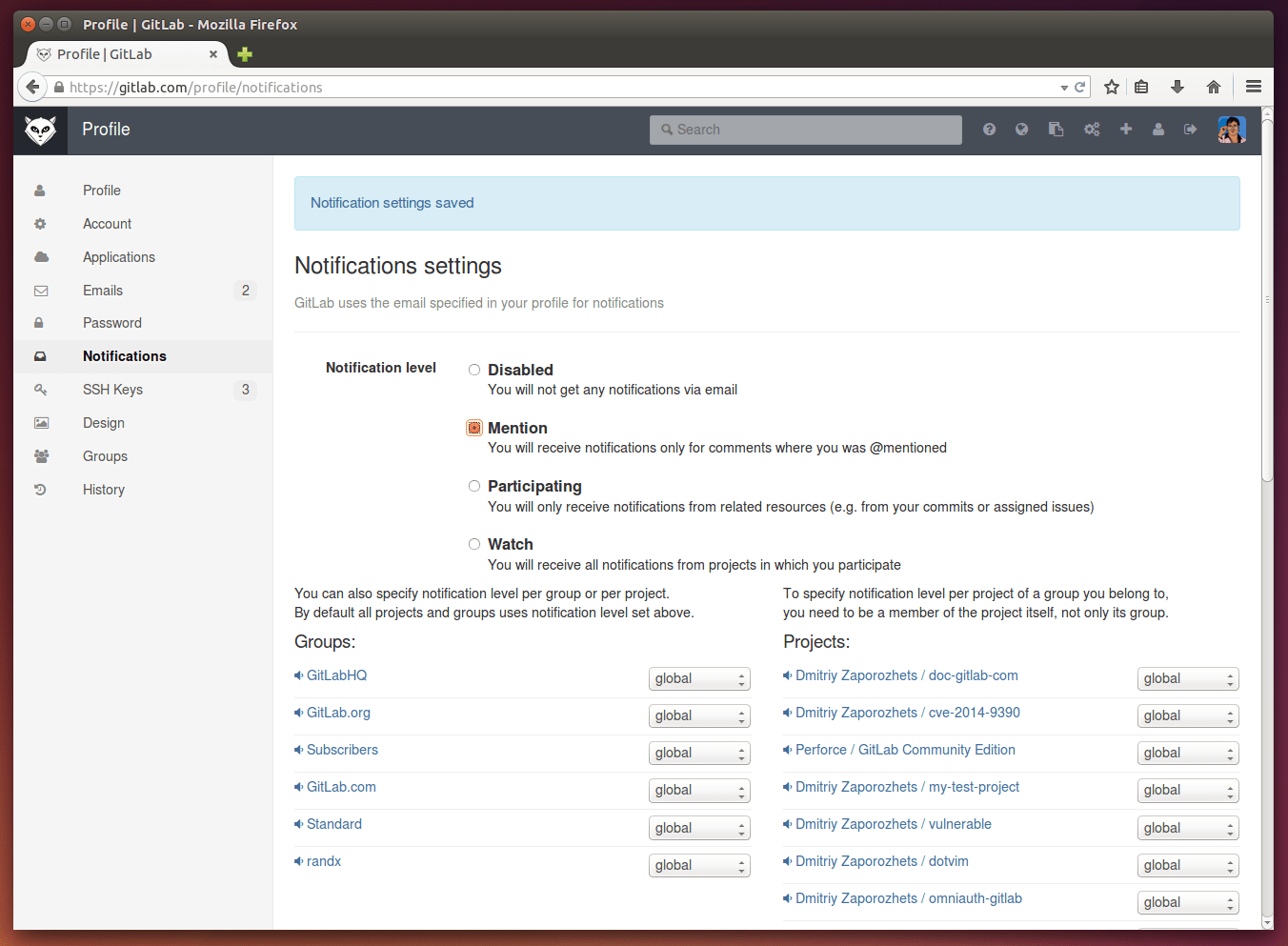
Task: Click the user avatar thumbnail in header
Action: (x=1231, y=129)
